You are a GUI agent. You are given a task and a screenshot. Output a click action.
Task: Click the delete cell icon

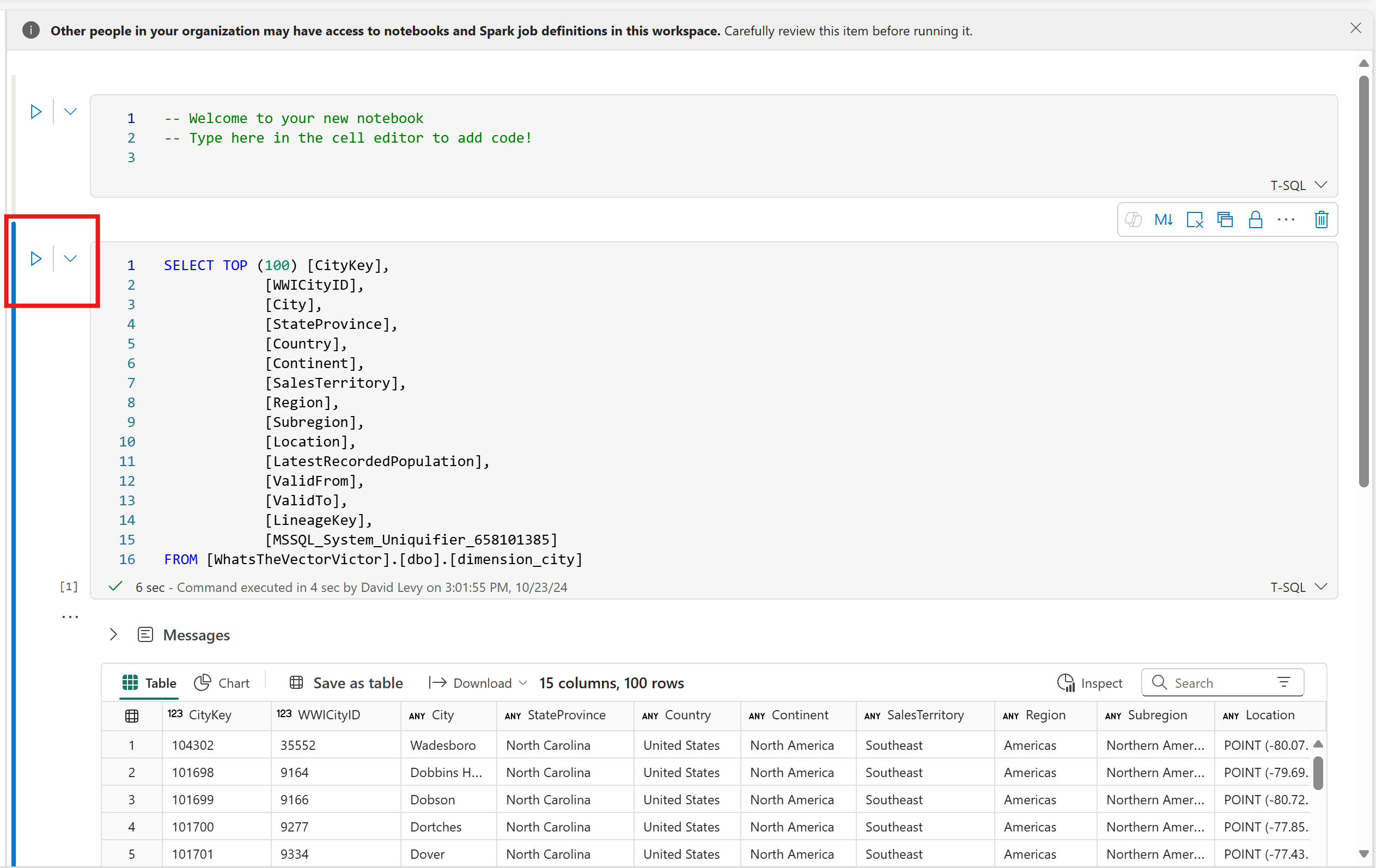pyautogui.click(x=1321, y=219)
